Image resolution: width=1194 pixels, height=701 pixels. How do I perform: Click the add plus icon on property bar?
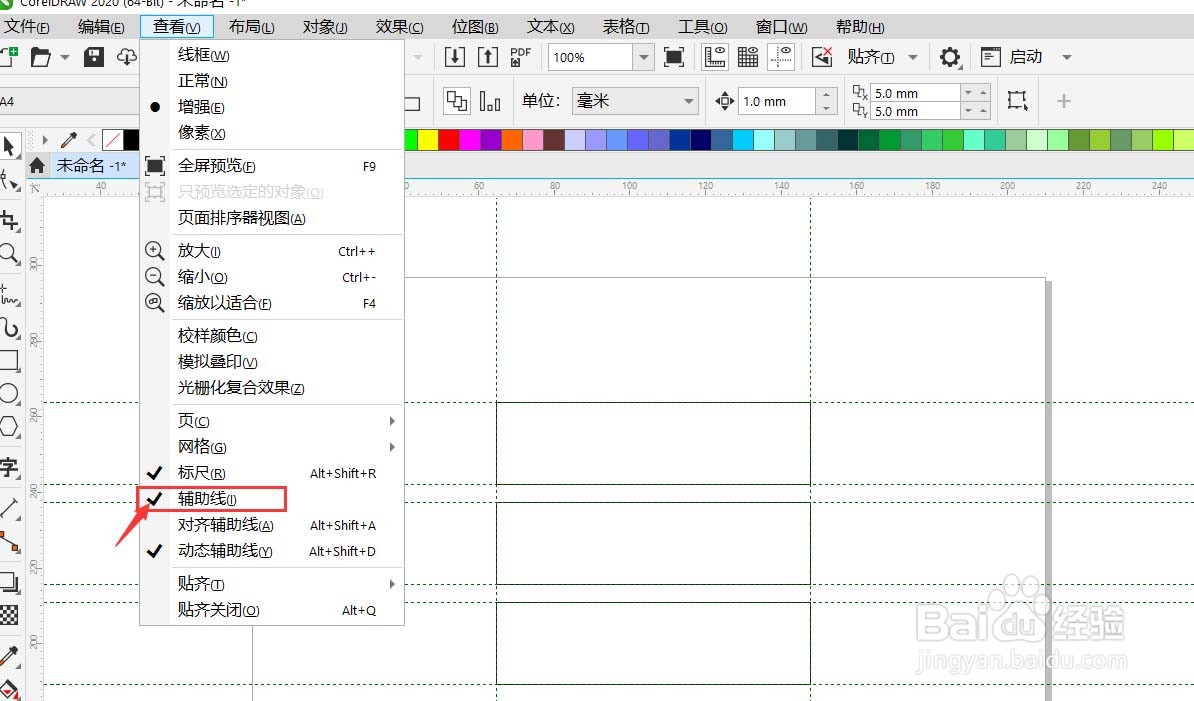click(x=1064, y=101)
